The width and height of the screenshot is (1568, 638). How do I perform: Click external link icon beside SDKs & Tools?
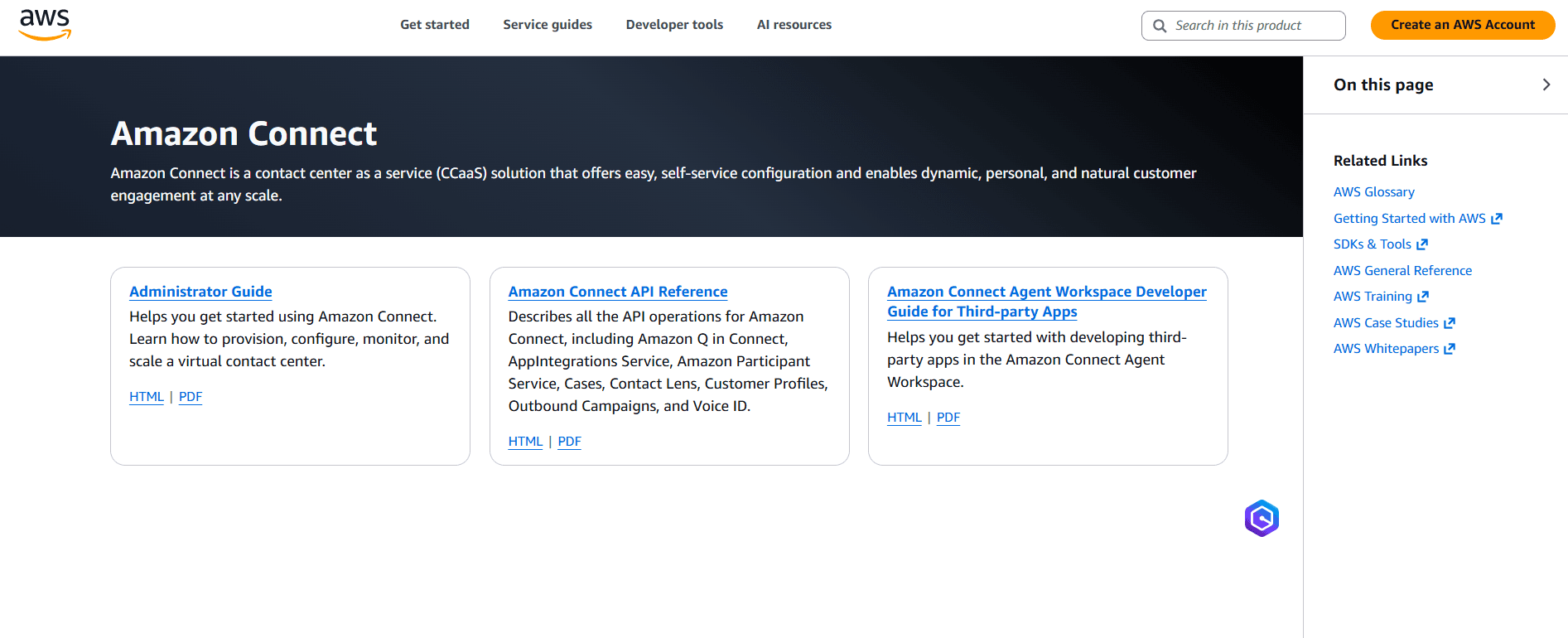1422,244
